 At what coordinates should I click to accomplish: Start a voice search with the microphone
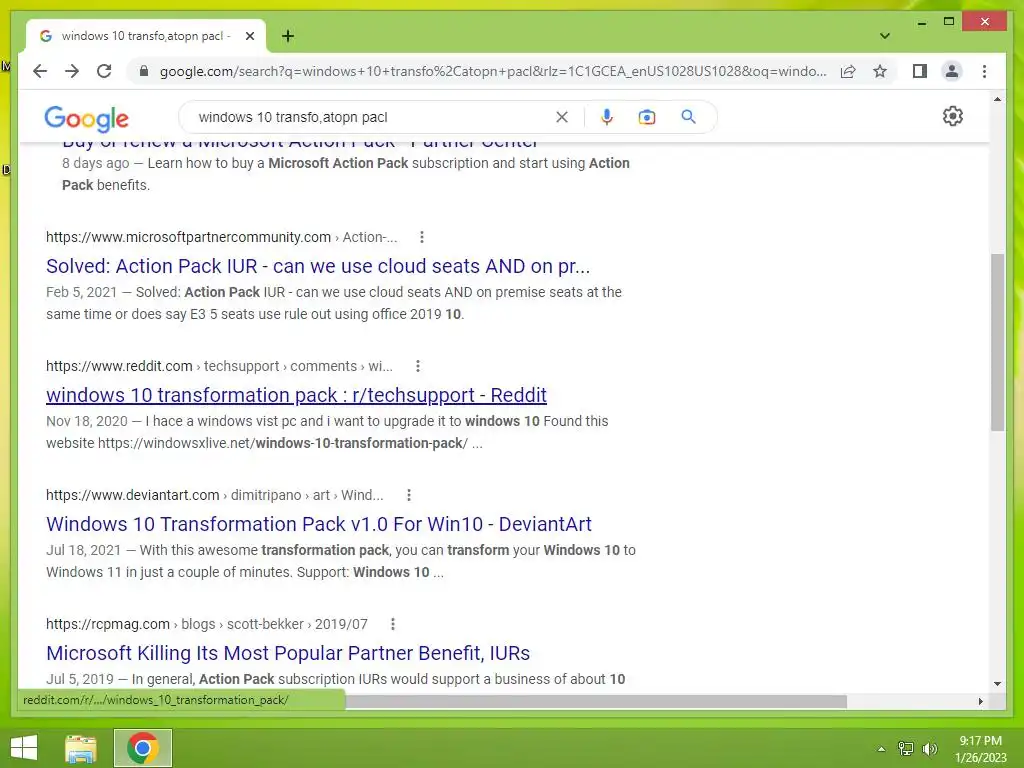click(607, 117)
